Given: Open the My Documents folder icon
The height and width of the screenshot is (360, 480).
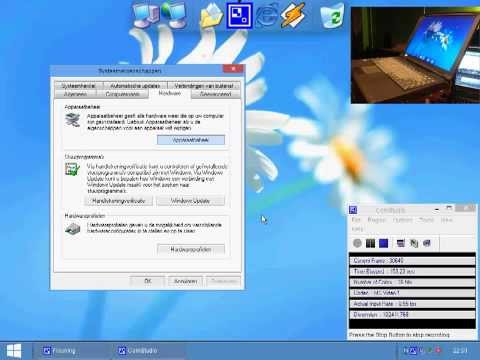Looking at the screenshot, I should (x=211, y=16).
